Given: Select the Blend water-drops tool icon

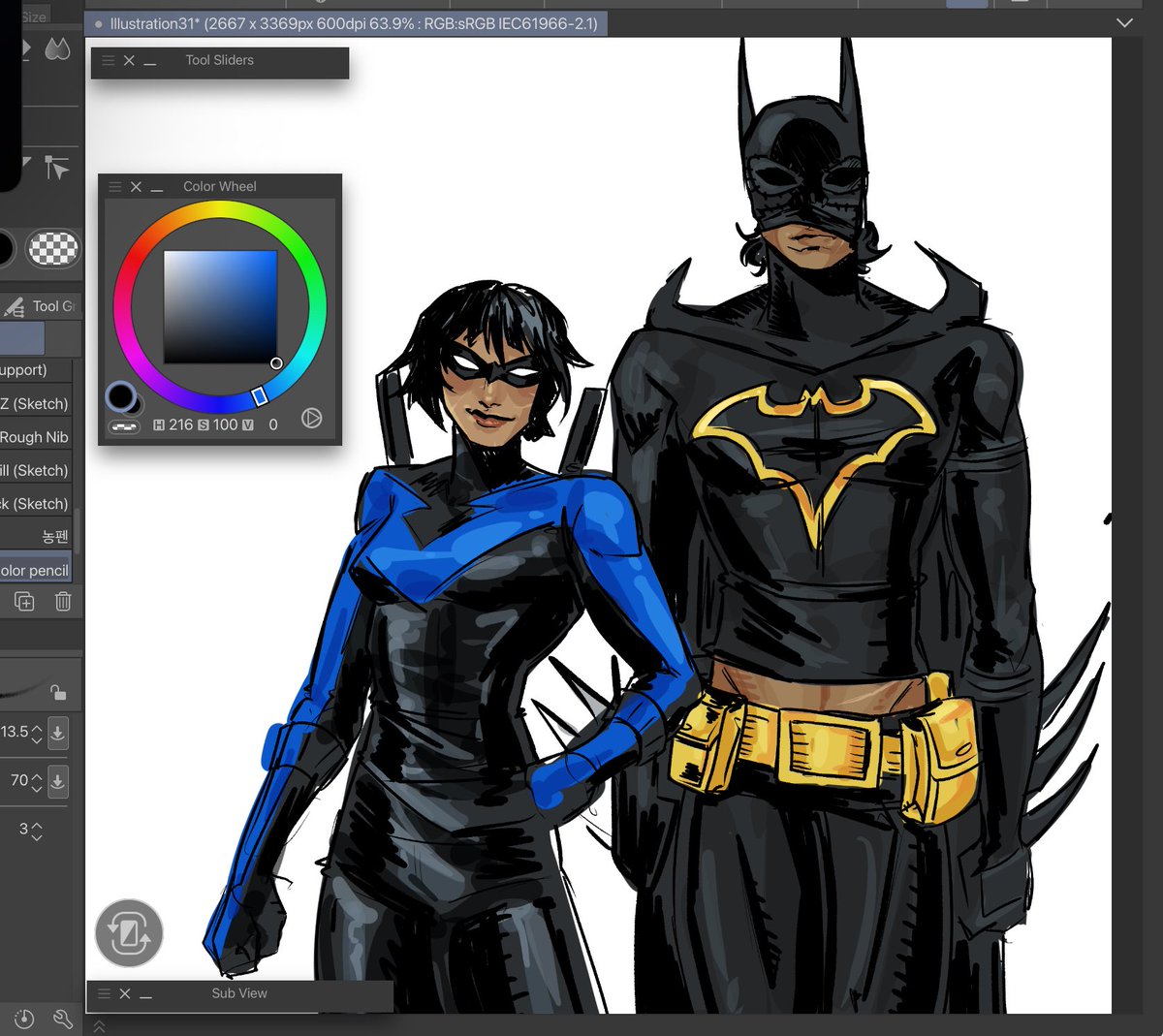Looking at the screenshot, I should (x=58, y=47).
